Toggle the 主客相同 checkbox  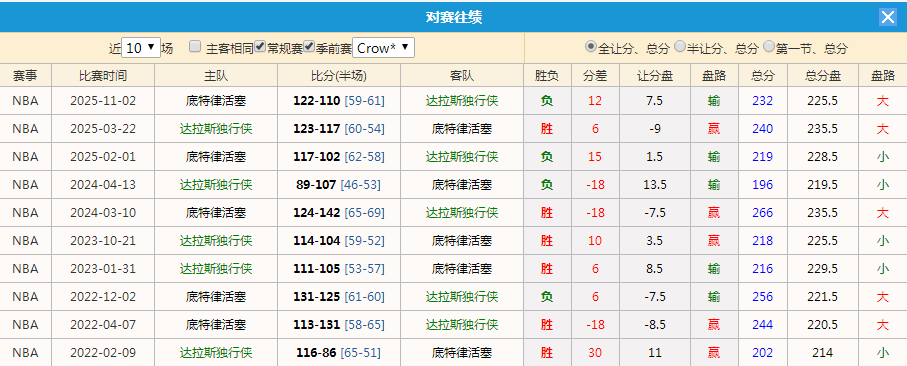(x=196, y=47)
